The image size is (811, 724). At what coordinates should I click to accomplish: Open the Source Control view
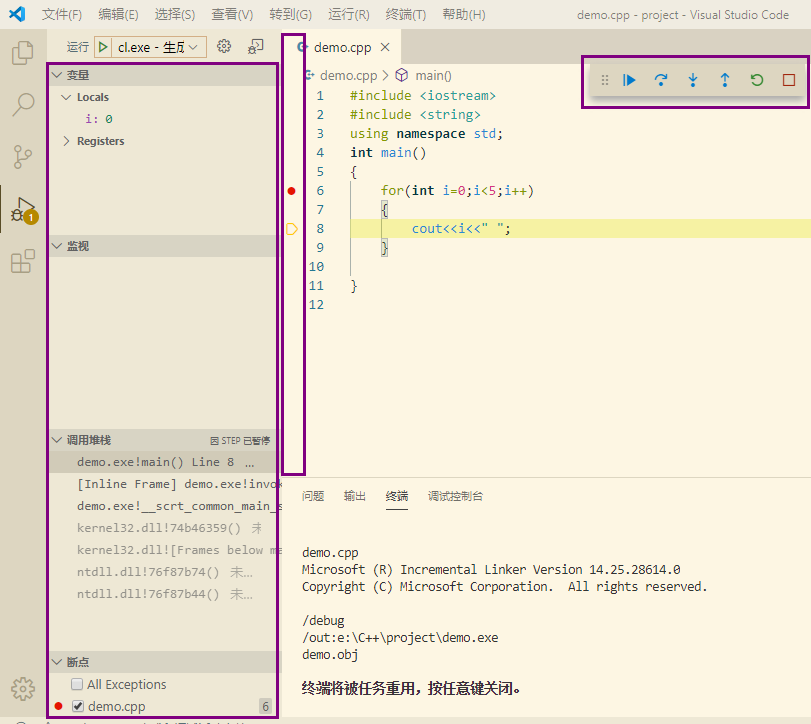tap(23, 157)
